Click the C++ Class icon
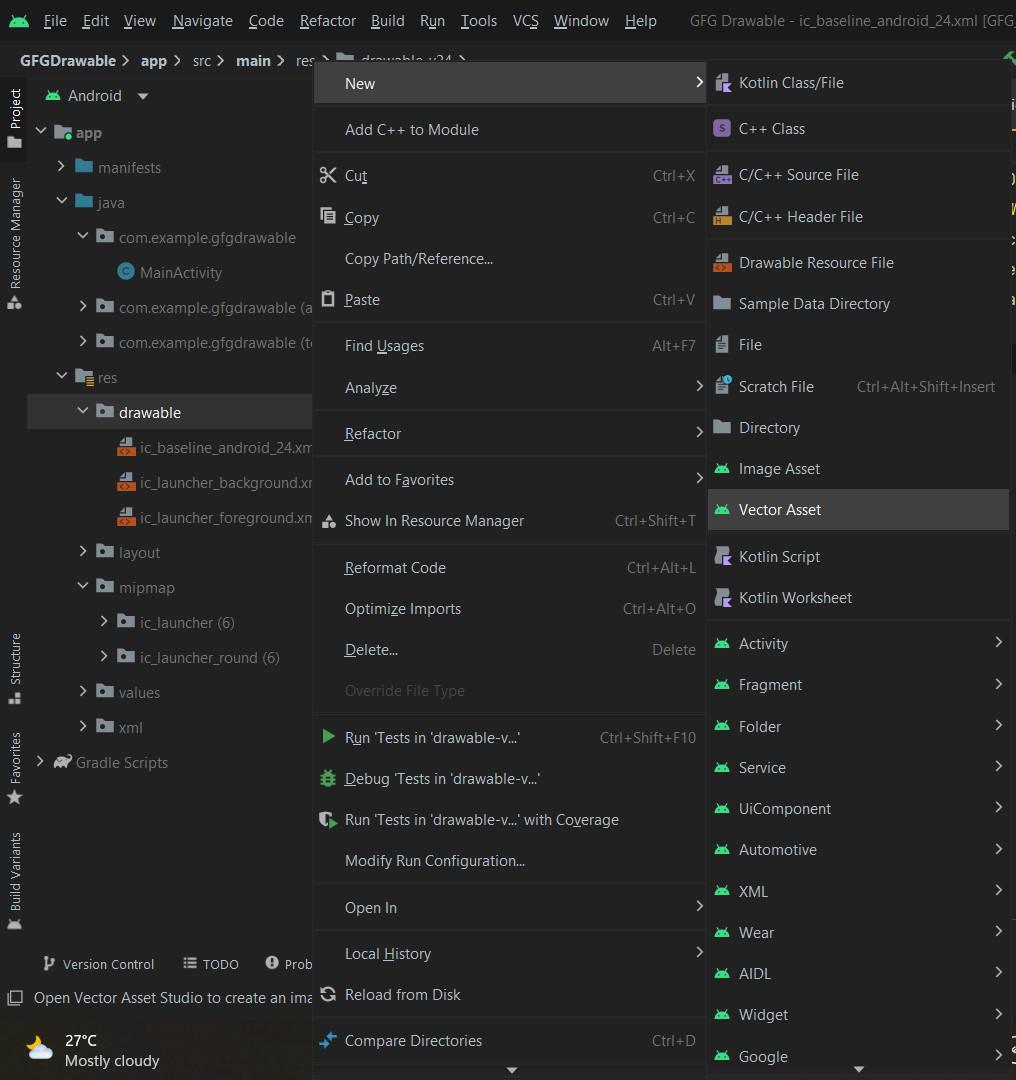This screenshot has height=1080, width=1016. point(722,128)
